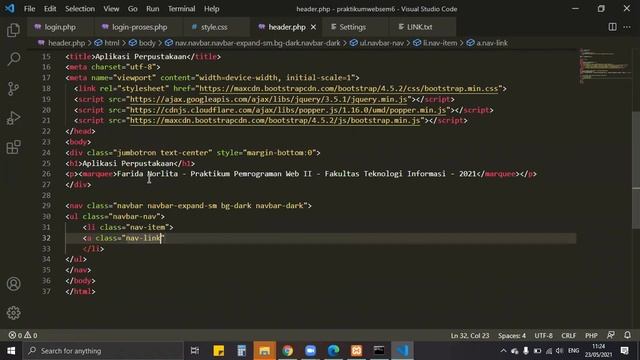Open the terminal window from taskbar
This screenshot has height=360, width=640.
pos(379,351)
